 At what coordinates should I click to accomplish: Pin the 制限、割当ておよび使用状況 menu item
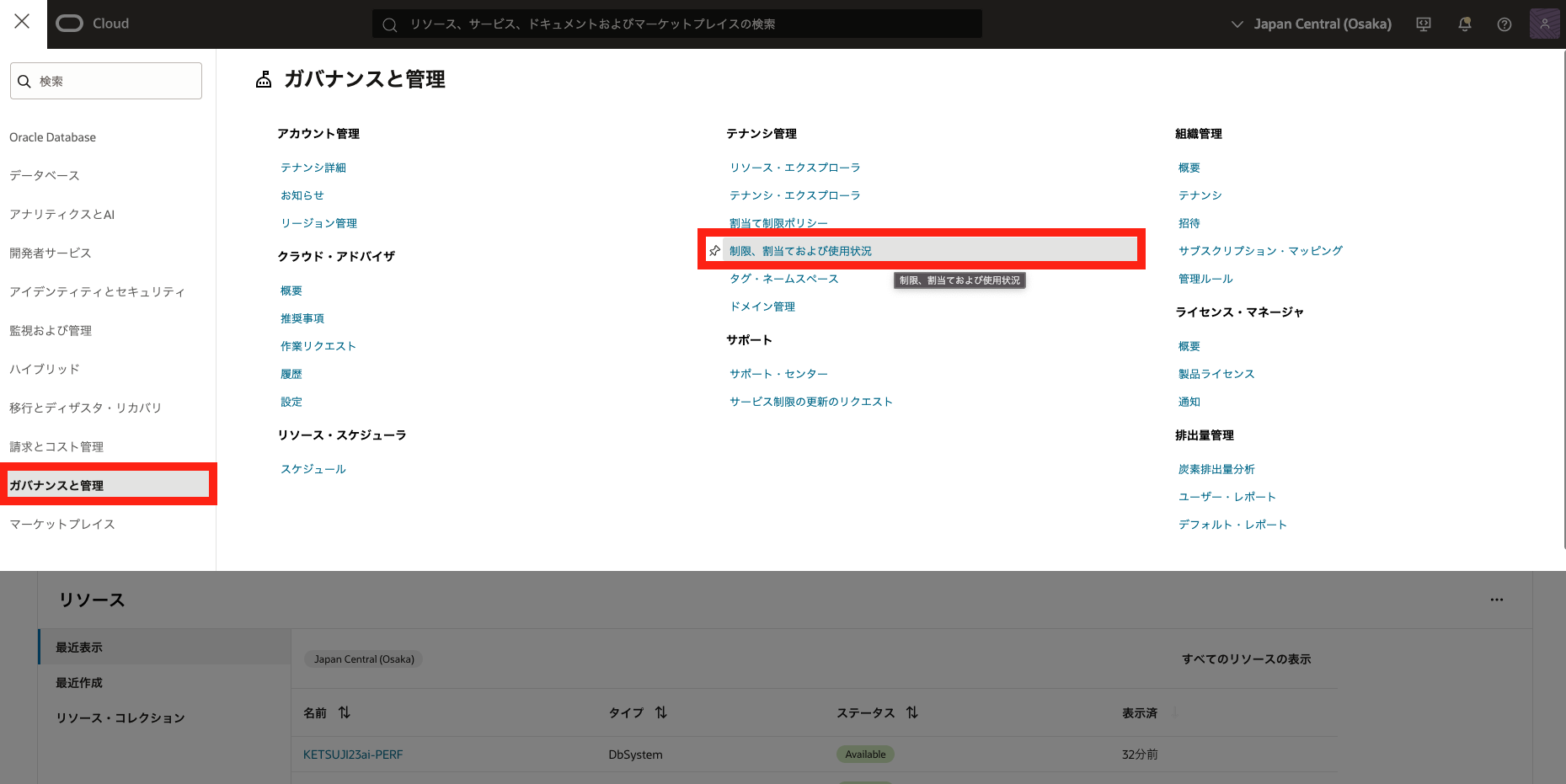(x=714, y=251)
